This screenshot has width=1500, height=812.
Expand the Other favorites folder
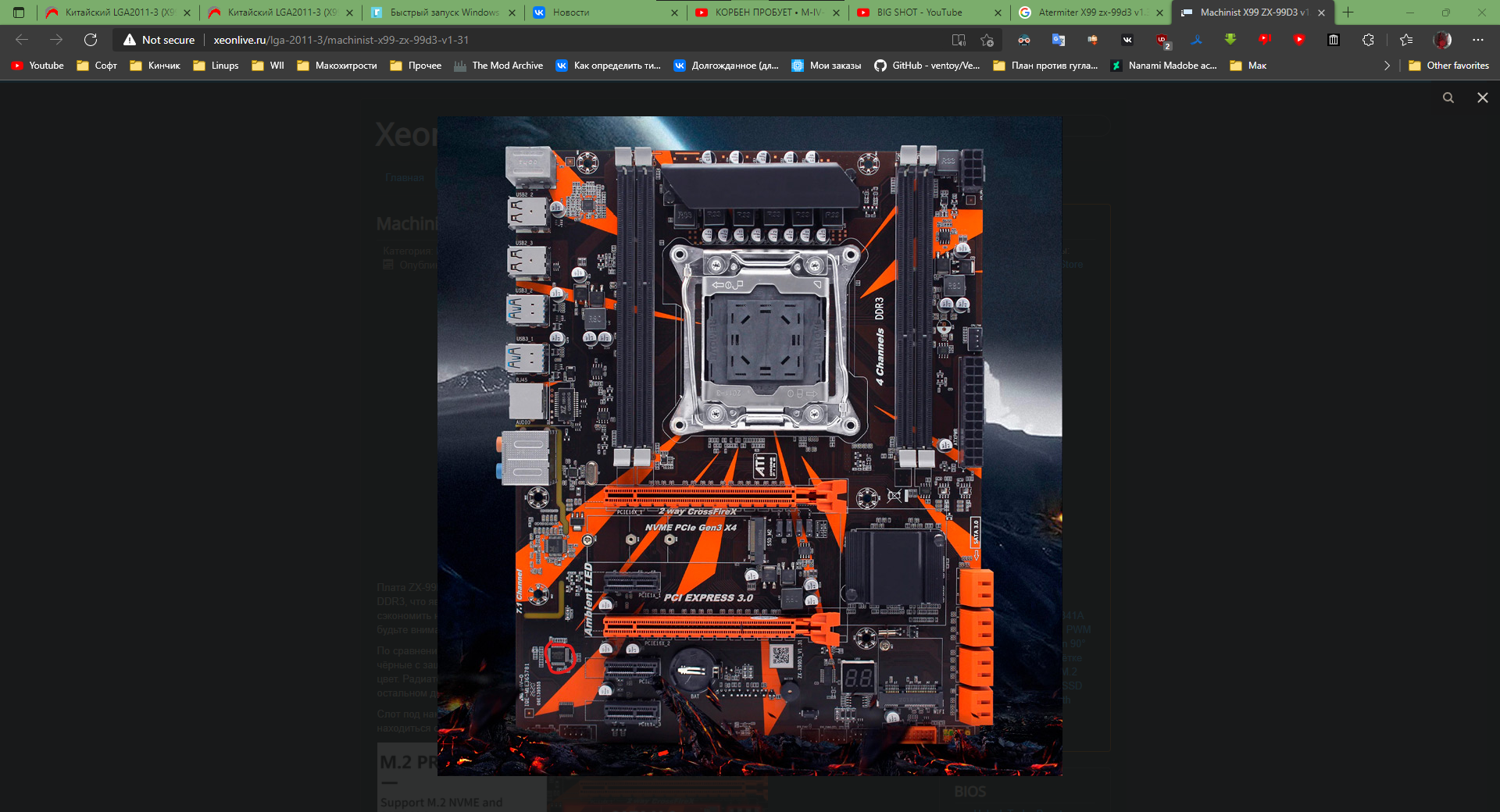(1448, 66)
